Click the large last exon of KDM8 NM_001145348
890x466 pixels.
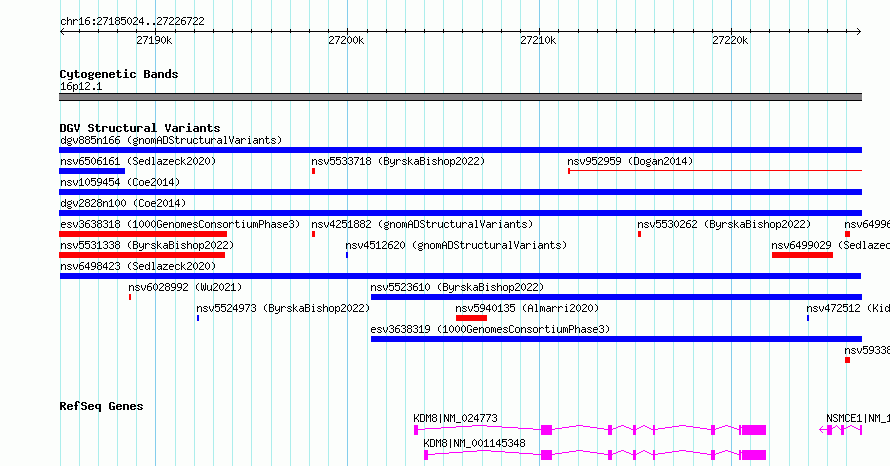[754, 455]
